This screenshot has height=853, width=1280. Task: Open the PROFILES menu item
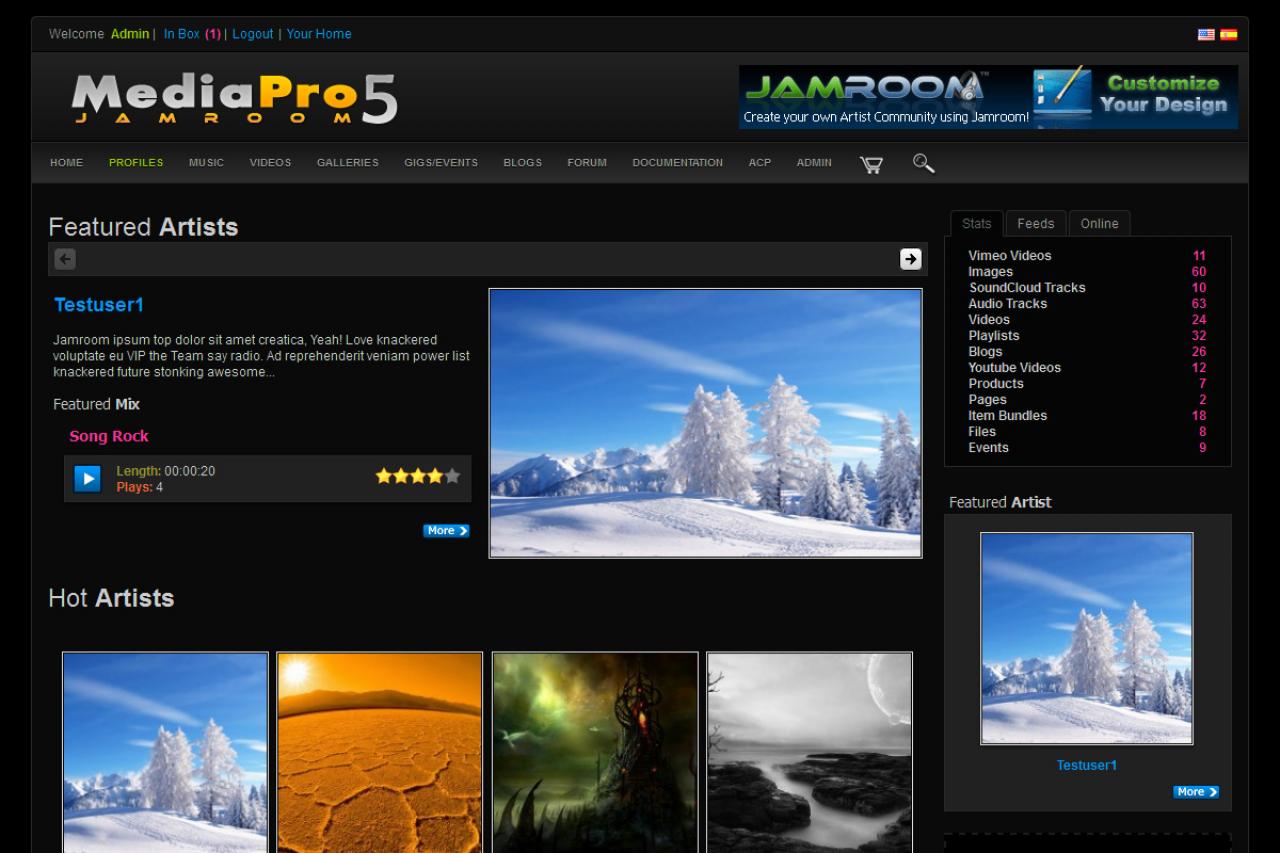click(x=136, y=163)
